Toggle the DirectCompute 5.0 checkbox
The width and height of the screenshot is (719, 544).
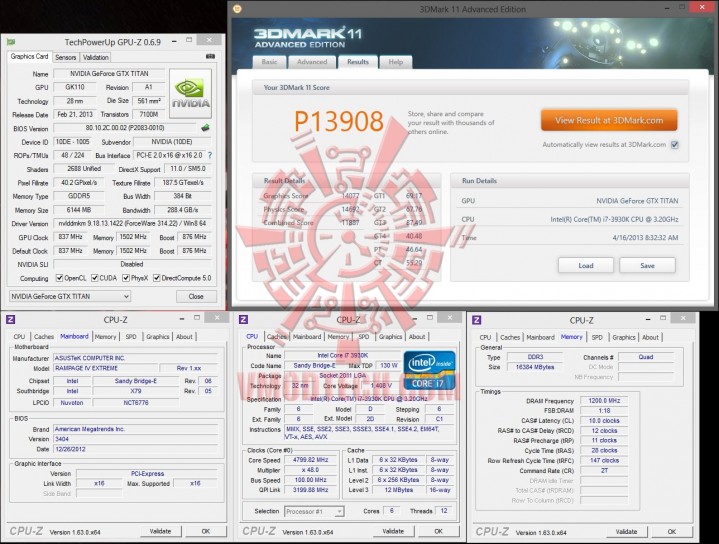pyautogui.click(x=157, y=278)
